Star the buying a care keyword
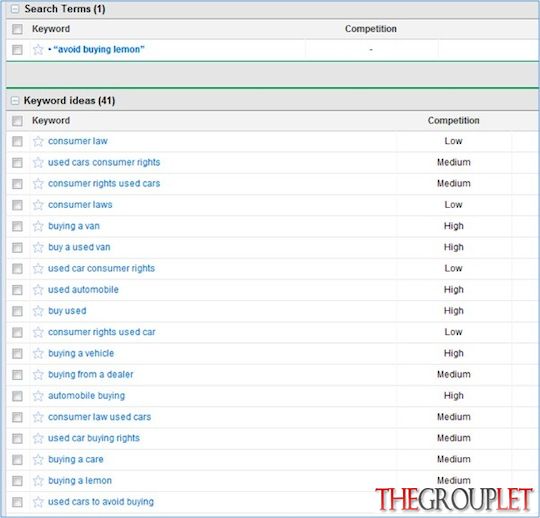The image size is (540, 518). pos(38,460)
